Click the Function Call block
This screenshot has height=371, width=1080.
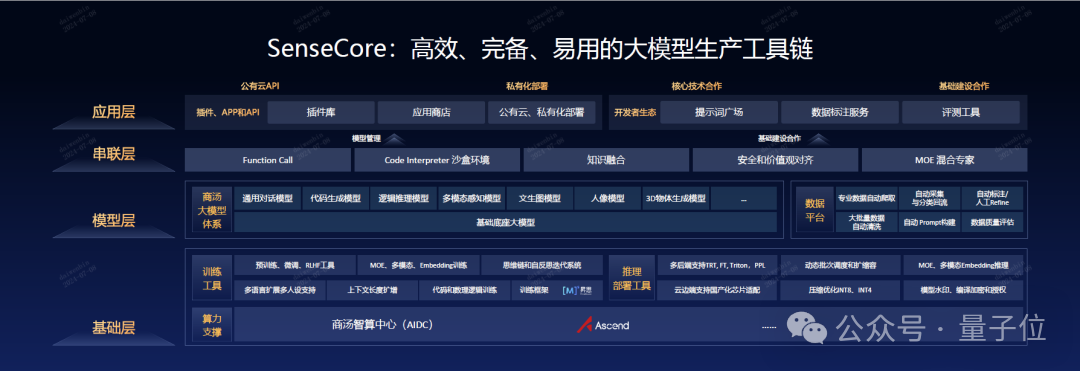[268, 160]
